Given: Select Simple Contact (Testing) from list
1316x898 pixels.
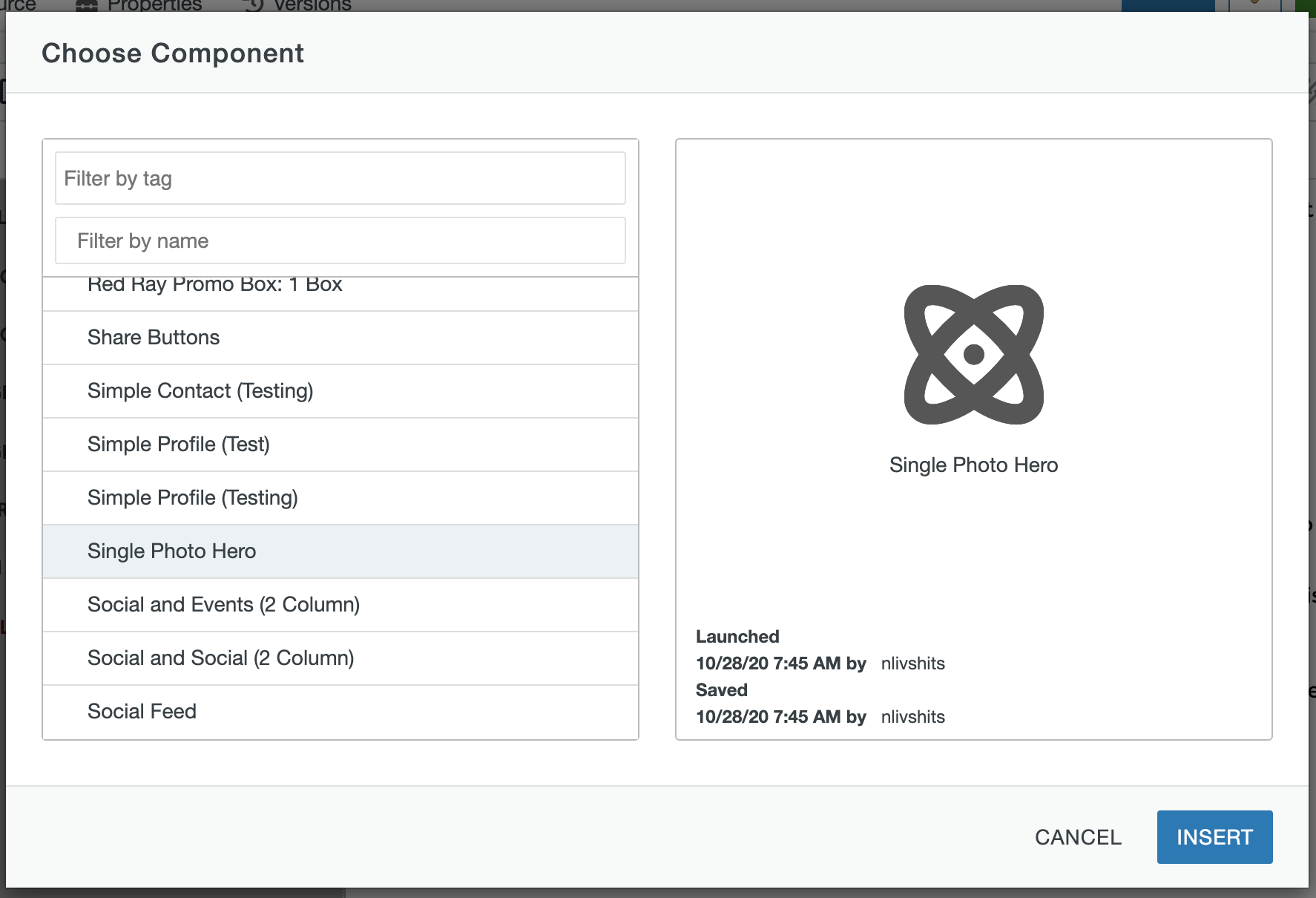Looking at the screenshot, I should (200, 391).
